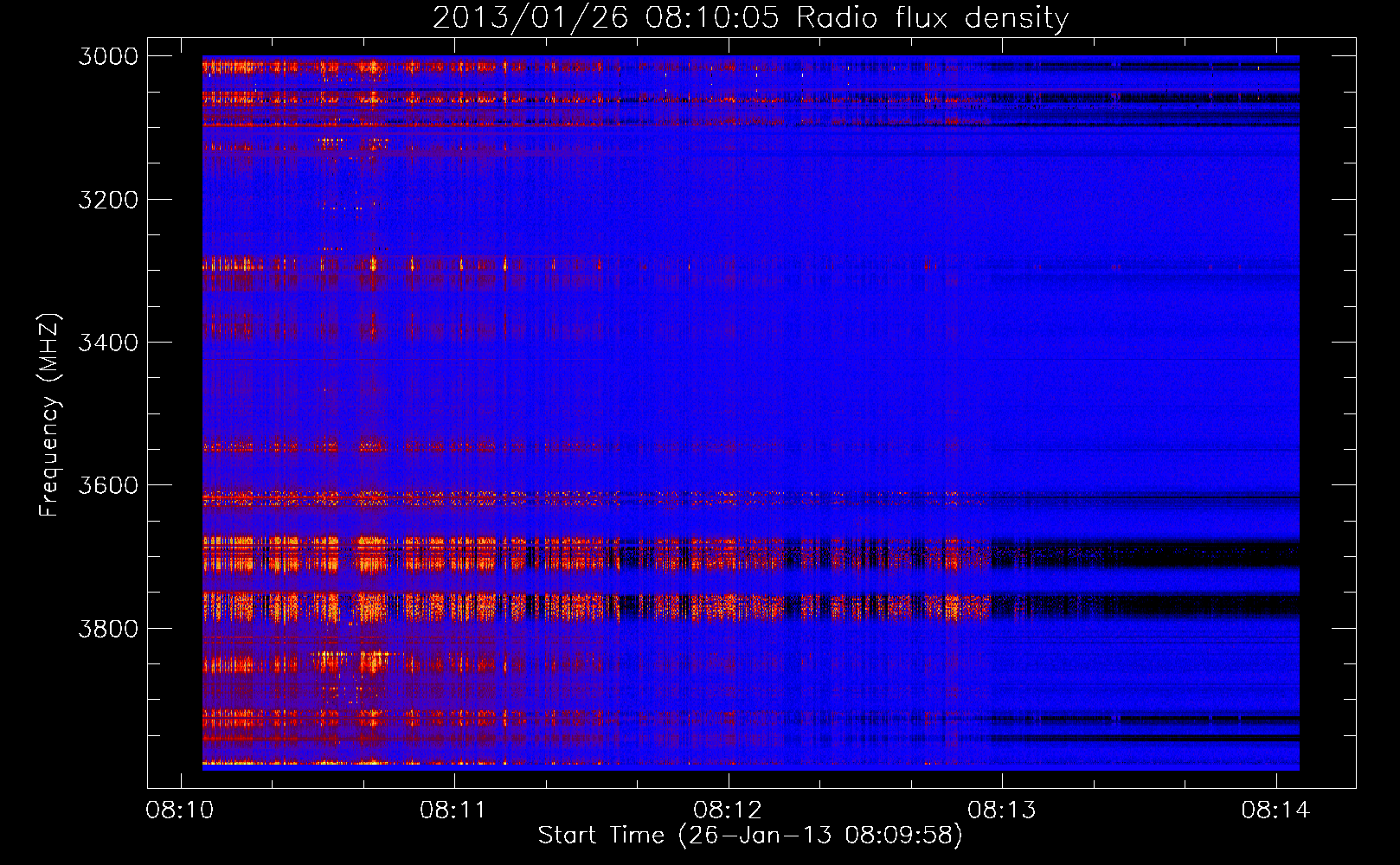Click the 08:12 time tick label
Screen dimensions: 1400x865
(729, 811)
